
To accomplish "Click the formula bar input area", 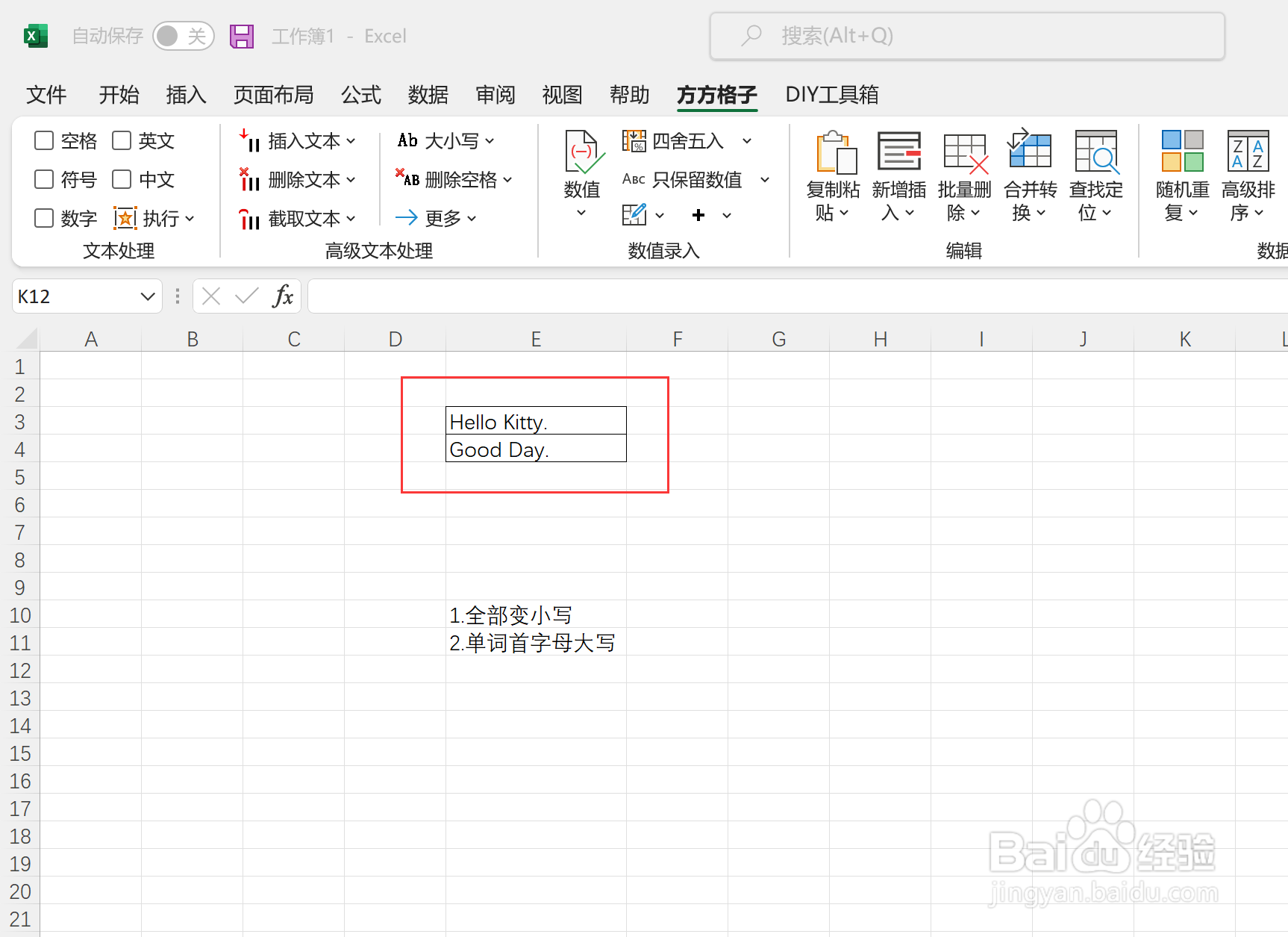I will [798, 296].
